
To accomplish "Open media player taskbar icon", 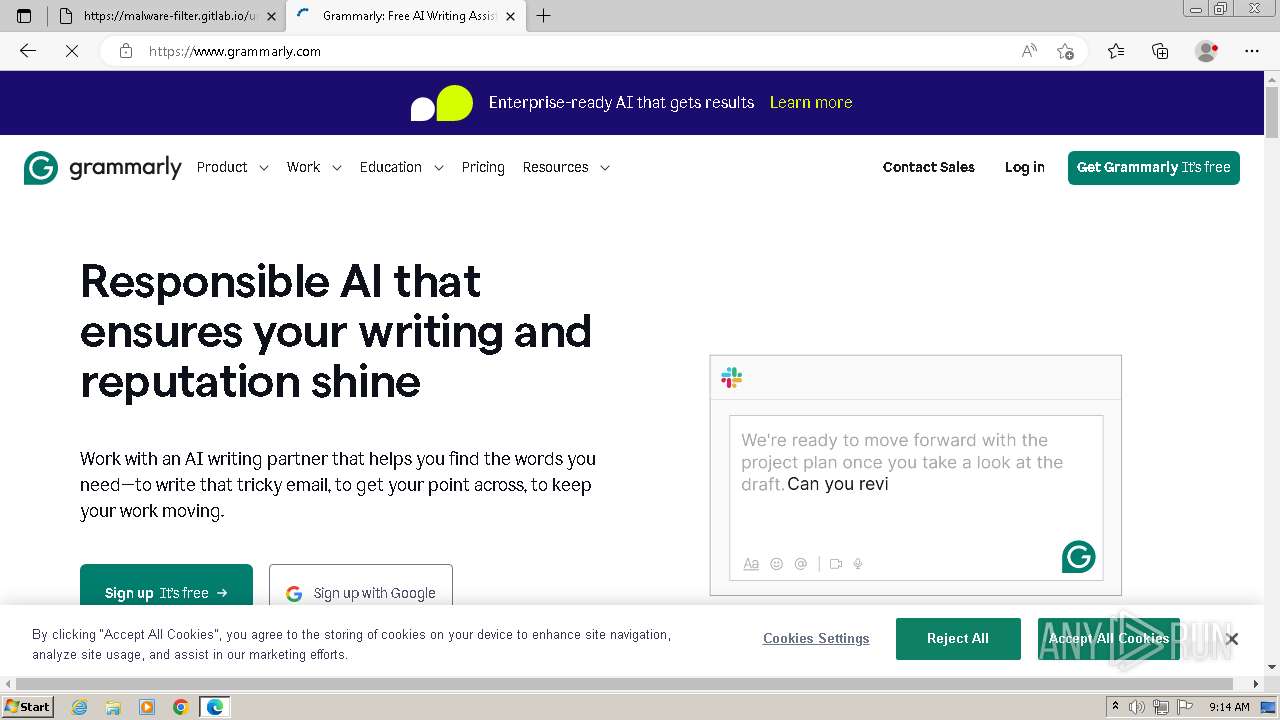I will [147, 707].
